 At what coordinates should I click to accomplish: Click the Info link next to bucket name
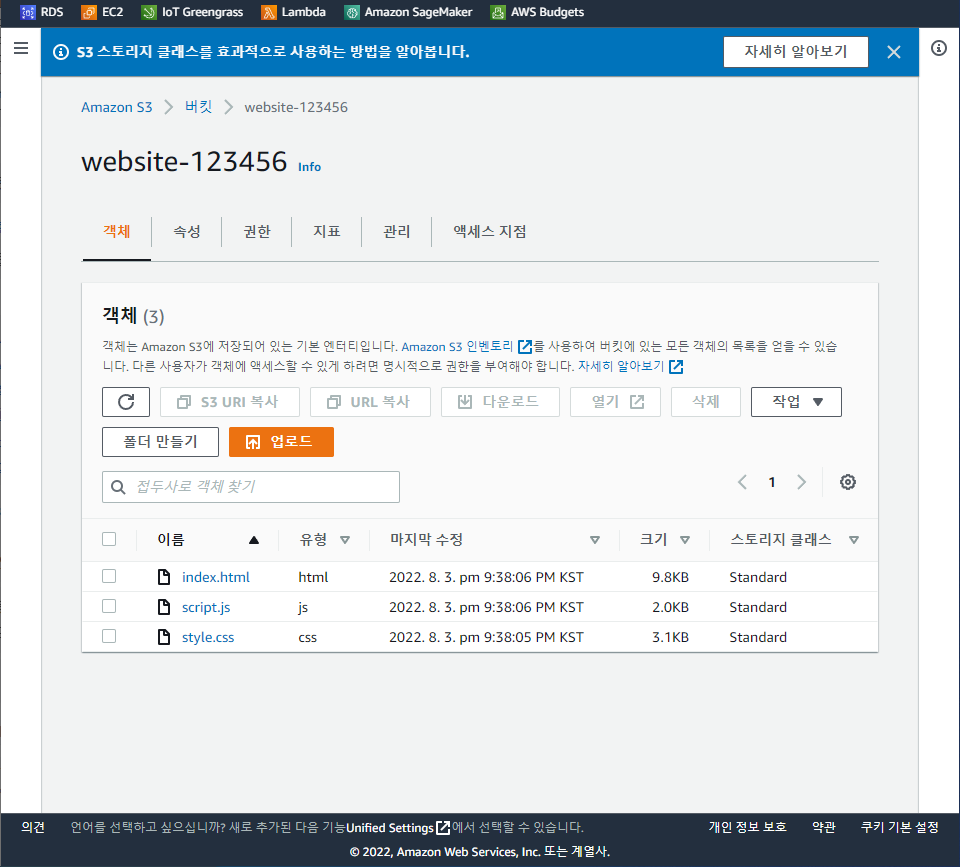309,167
